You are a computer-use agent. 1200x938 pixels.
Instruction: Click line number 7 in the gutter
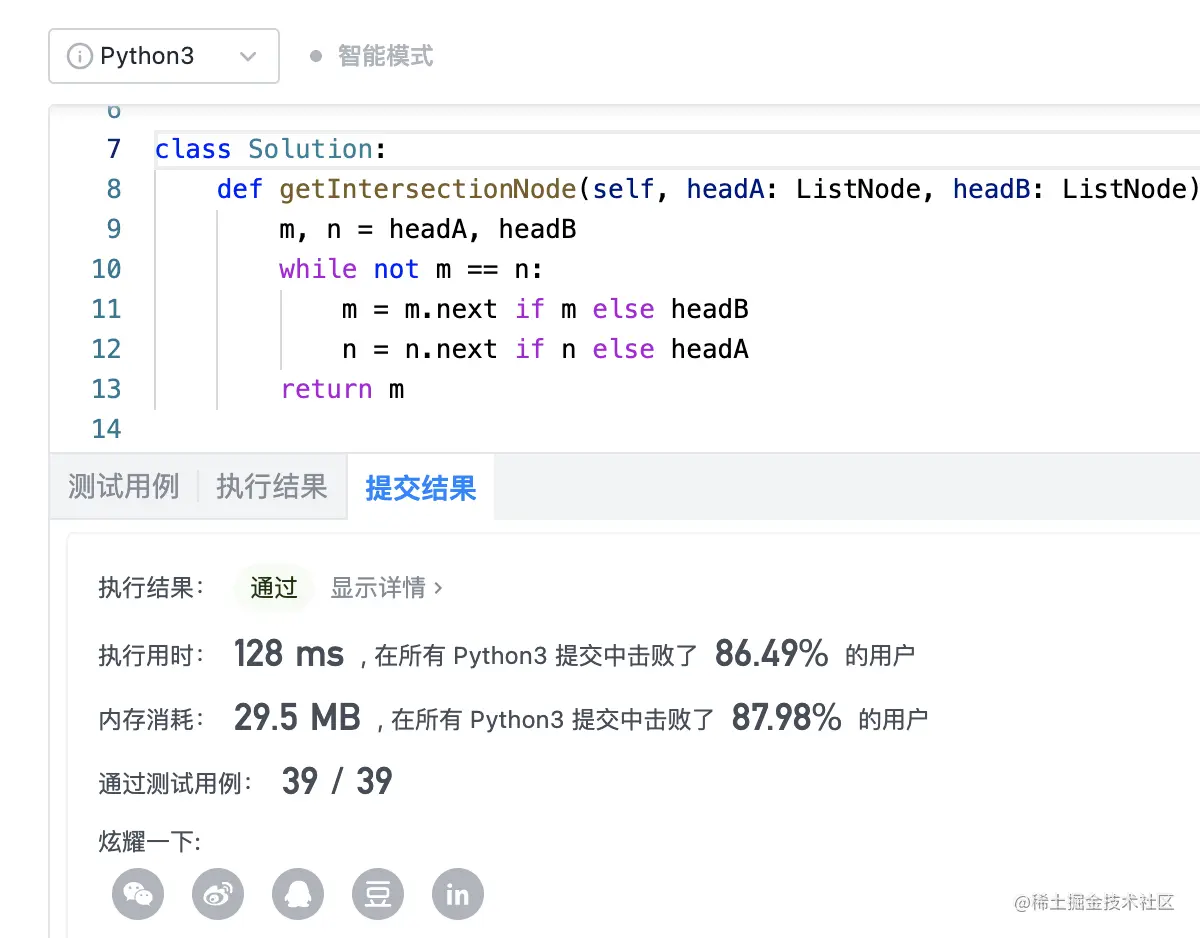pyautogui.click(x=113, y=149)
